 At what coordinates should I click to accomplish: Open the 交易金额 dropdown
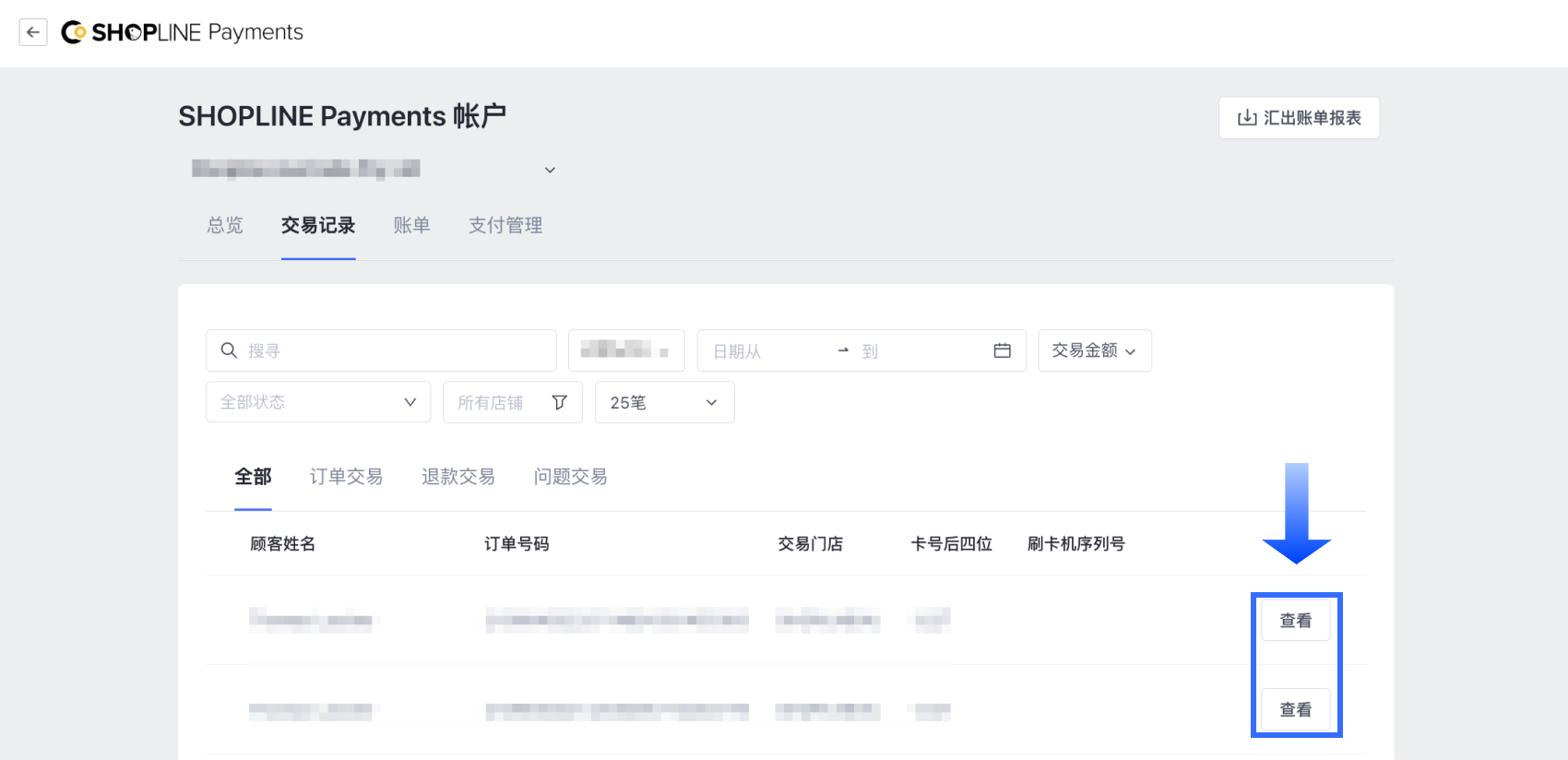tap(1095, 350)
